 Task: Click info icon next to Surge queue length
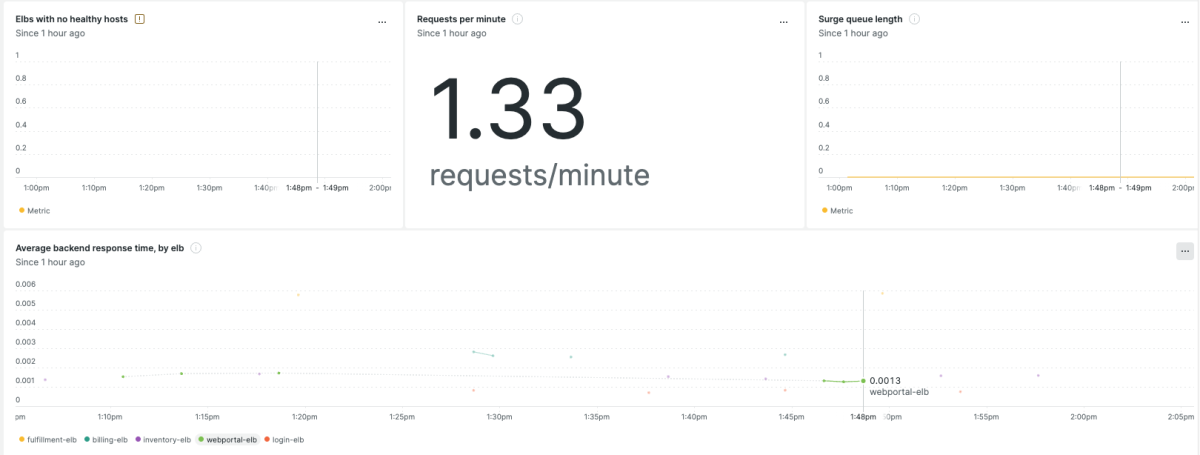(x=915, y=19)
